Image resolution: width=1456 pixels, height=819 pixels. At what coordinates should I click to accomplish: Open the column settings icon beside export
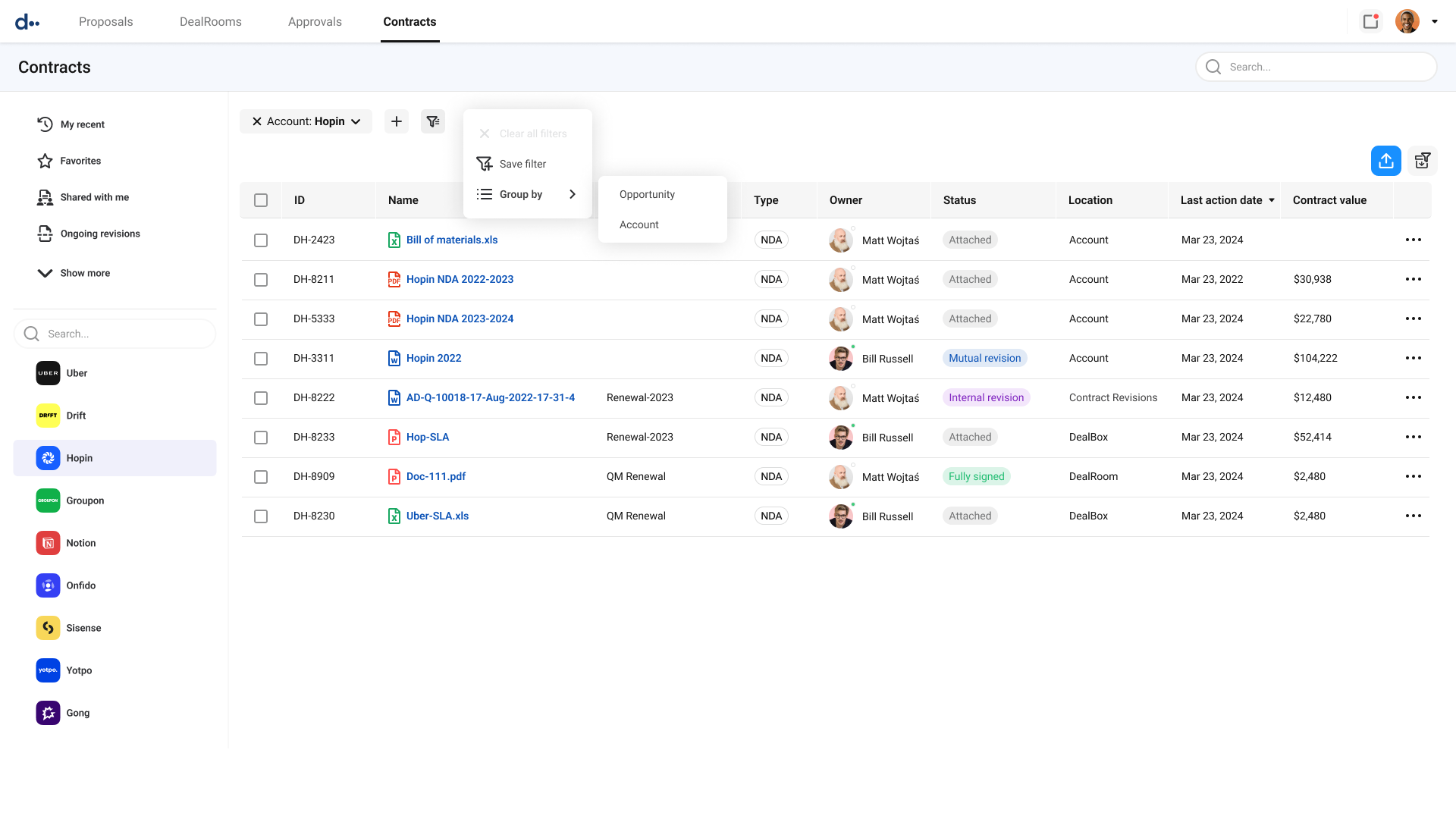pyautogui.click(x=1422, y=161)
